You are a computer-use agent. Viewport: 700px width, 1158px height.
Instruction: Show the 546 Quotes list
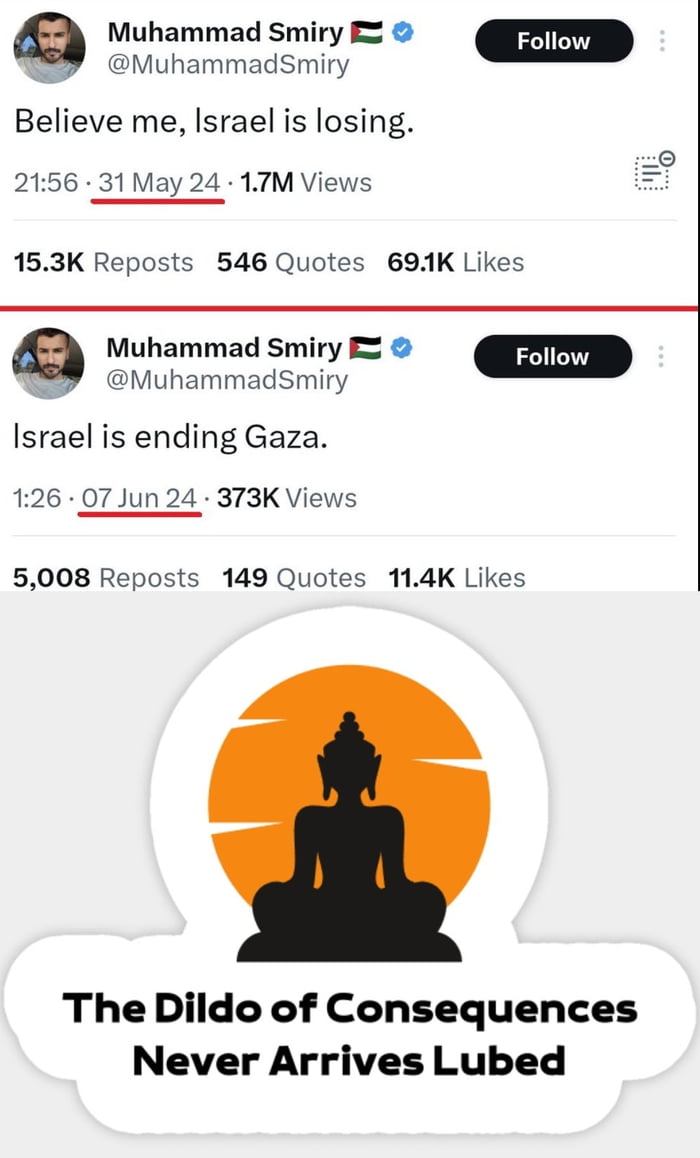290,262
